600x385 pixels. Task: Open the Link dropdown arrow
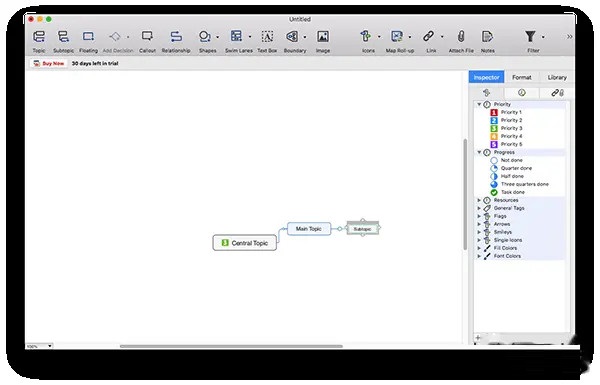pyautogui.click(x=442, y=37)
